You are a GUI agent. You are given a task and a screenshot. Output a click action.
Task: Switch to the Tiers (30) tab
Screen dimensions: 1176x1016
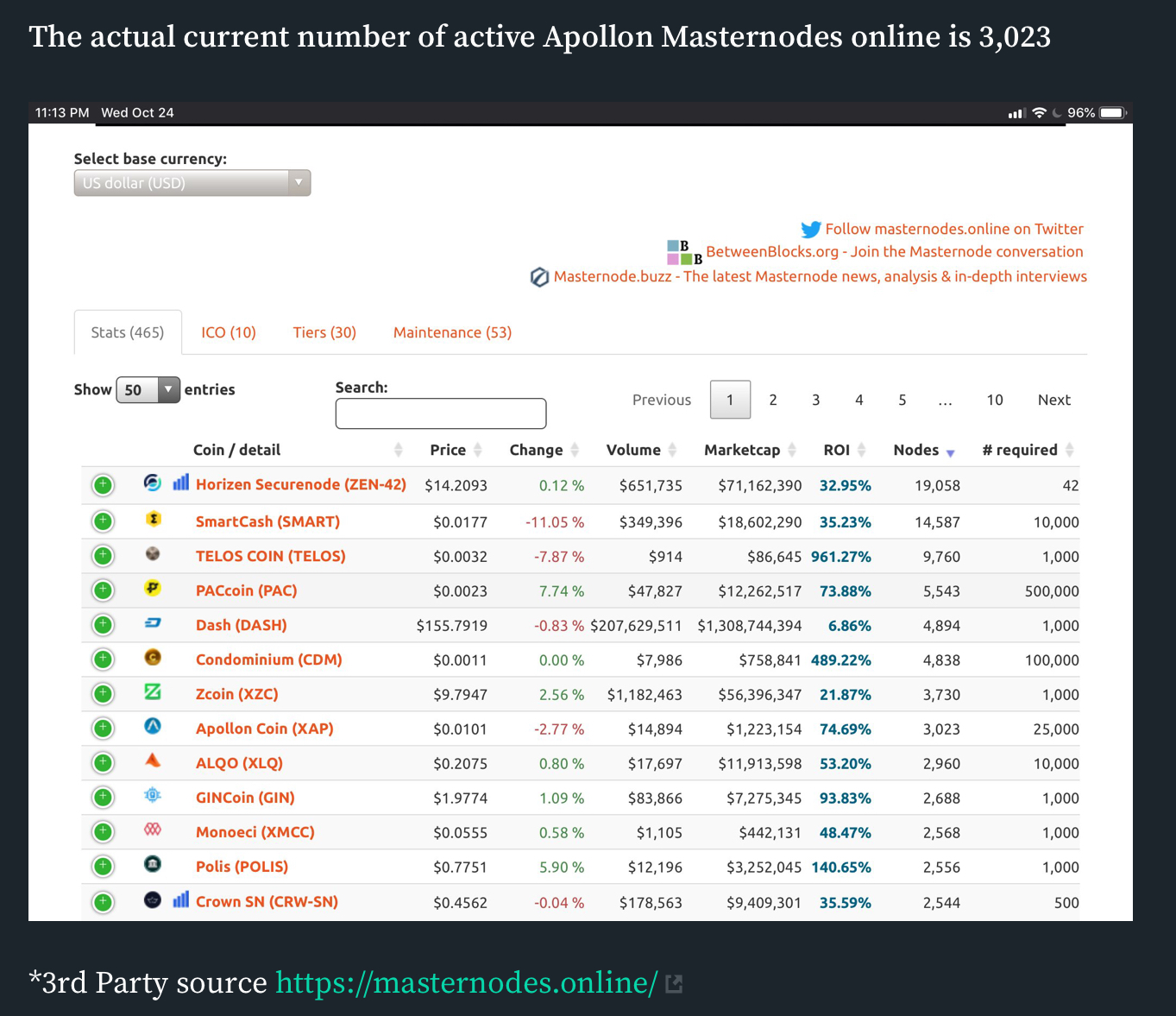tap(324, 332)
